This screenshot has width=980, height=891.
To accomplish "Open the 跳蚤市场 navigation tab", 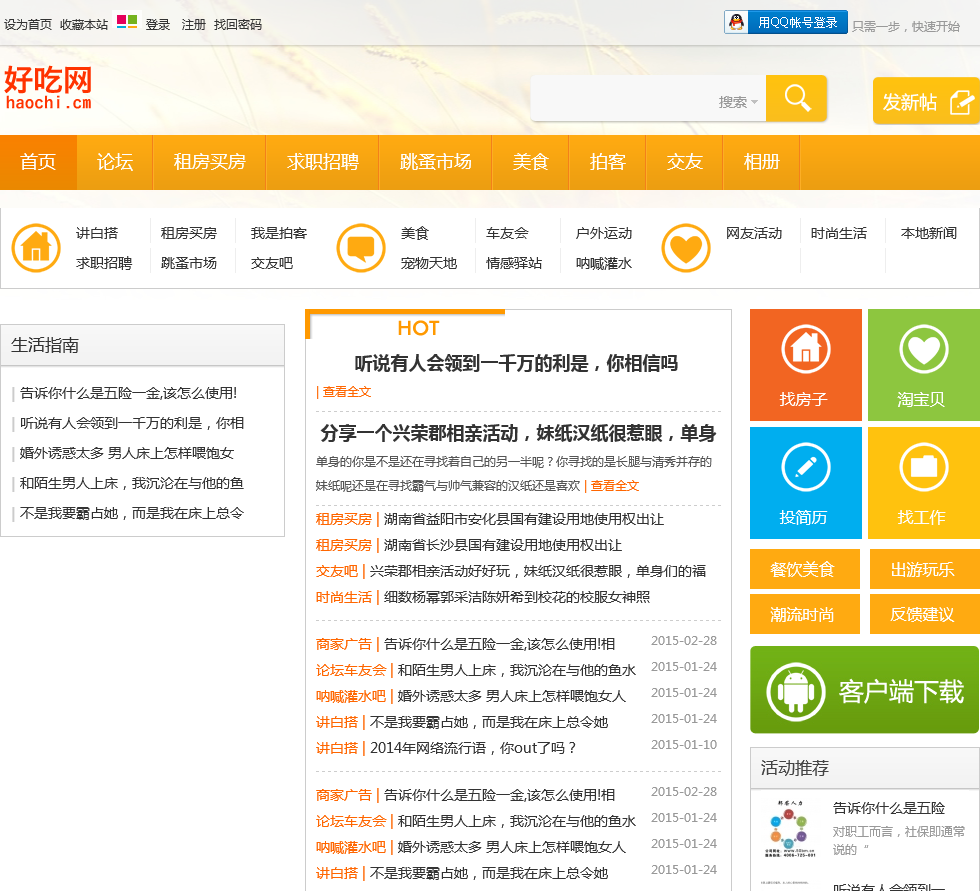I will tap(436, 162).
